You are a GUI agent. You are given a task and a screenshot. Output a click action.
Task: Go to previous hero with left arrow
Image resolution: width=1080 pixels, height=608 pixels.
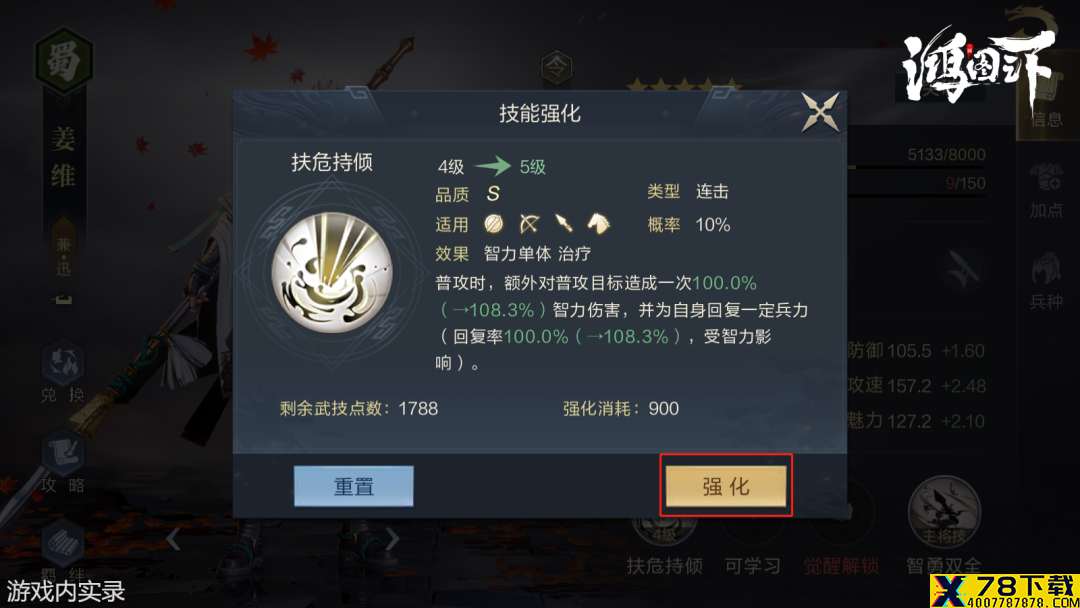(x=174, y=539)
